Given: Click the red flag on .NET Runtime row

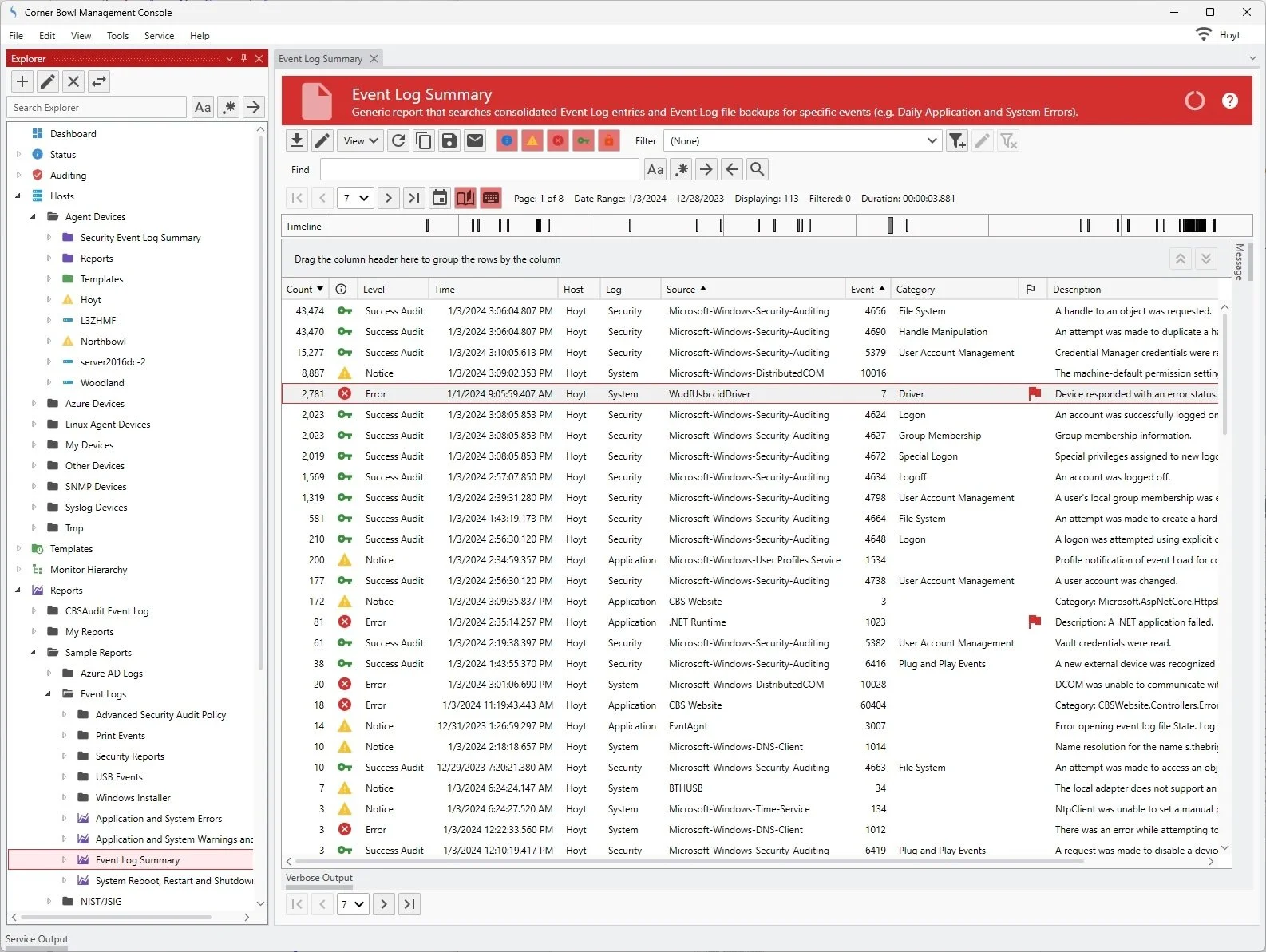Looking at the screenshot, I should point(1035,622).
